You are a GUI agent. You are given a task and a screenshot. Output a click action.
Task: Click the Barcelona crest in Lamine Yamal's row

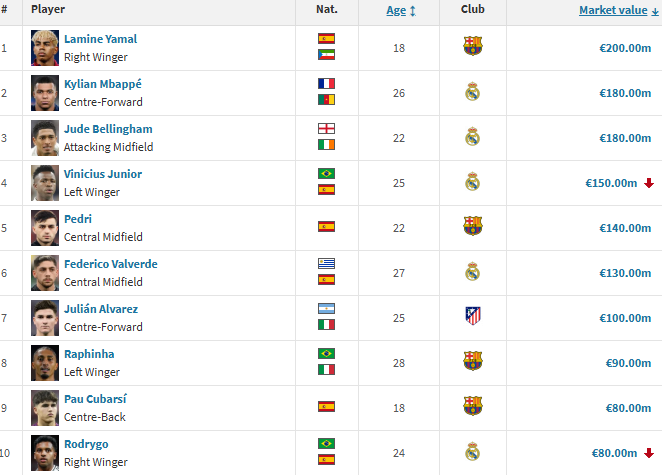pos(472,46)
